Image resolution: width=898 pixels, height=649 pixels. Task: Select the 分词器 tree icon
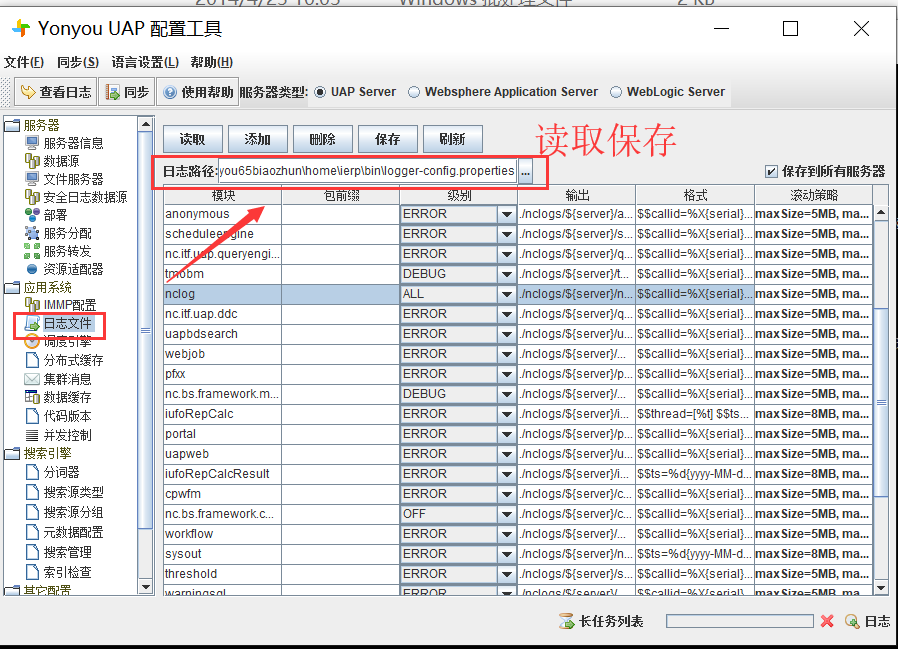pyautogui.click(x=32, y=472)
